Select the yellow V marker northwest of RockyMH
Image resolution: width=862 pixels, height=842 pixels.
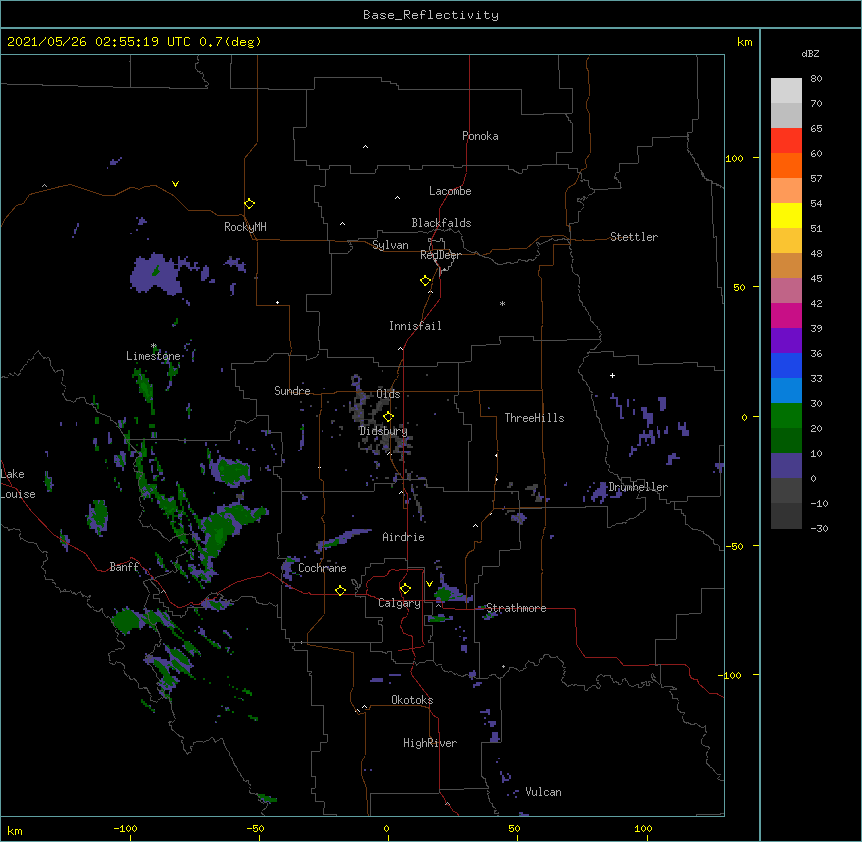point(175,184)
